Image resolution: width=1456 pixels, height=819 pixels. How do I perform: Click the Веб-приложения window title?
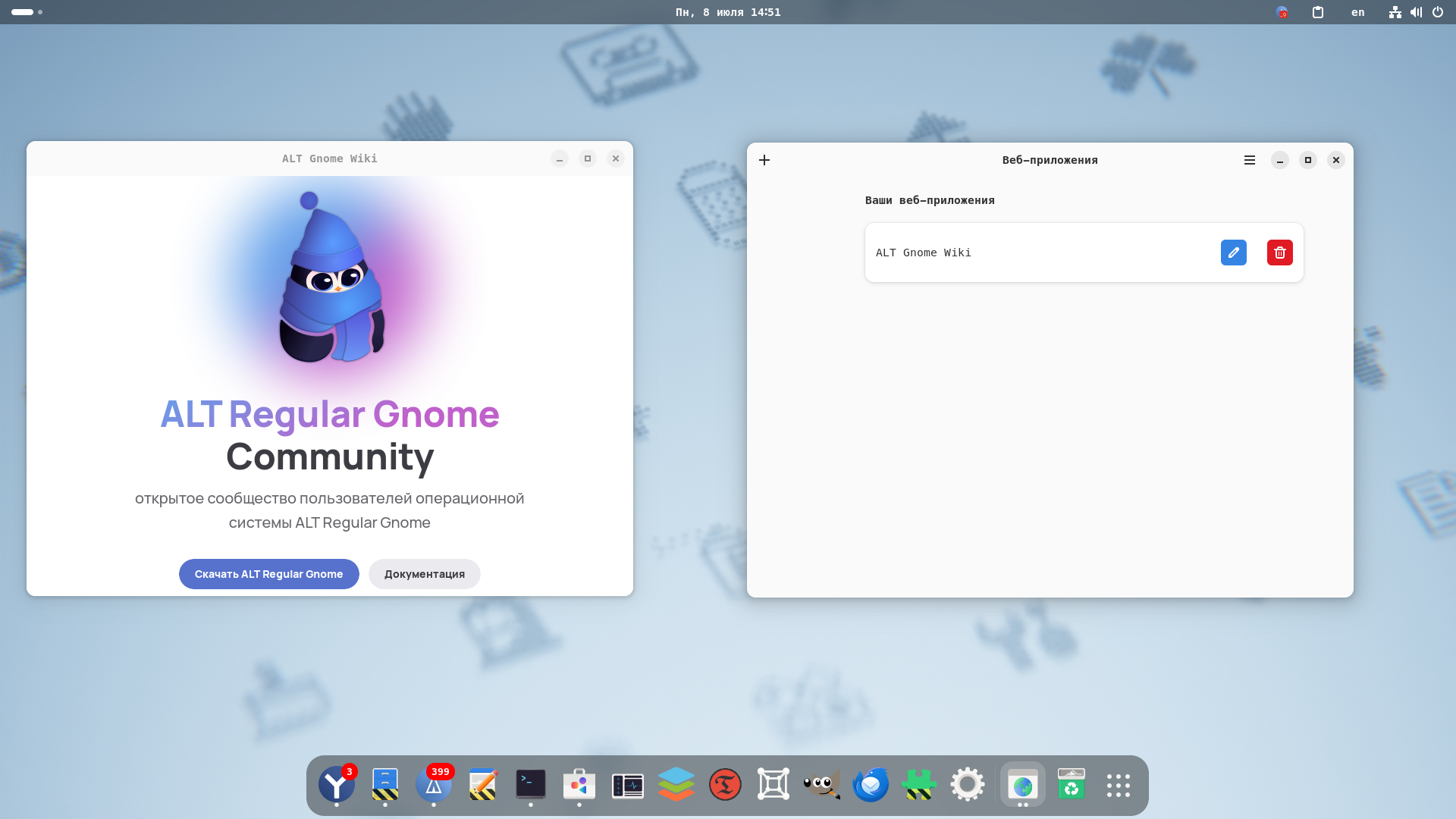tap(1050, 160)
